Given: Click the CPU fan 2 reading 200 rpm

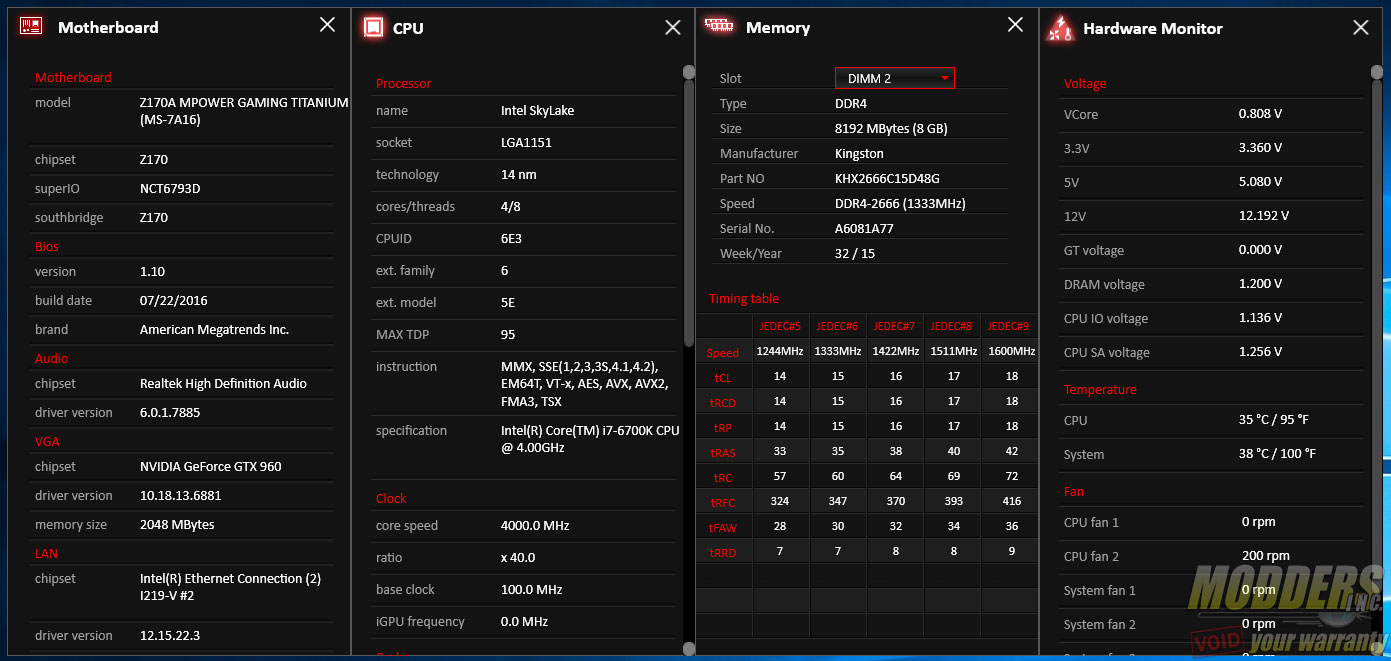Looking at the screenshot, I should (x=1265, y=555).
